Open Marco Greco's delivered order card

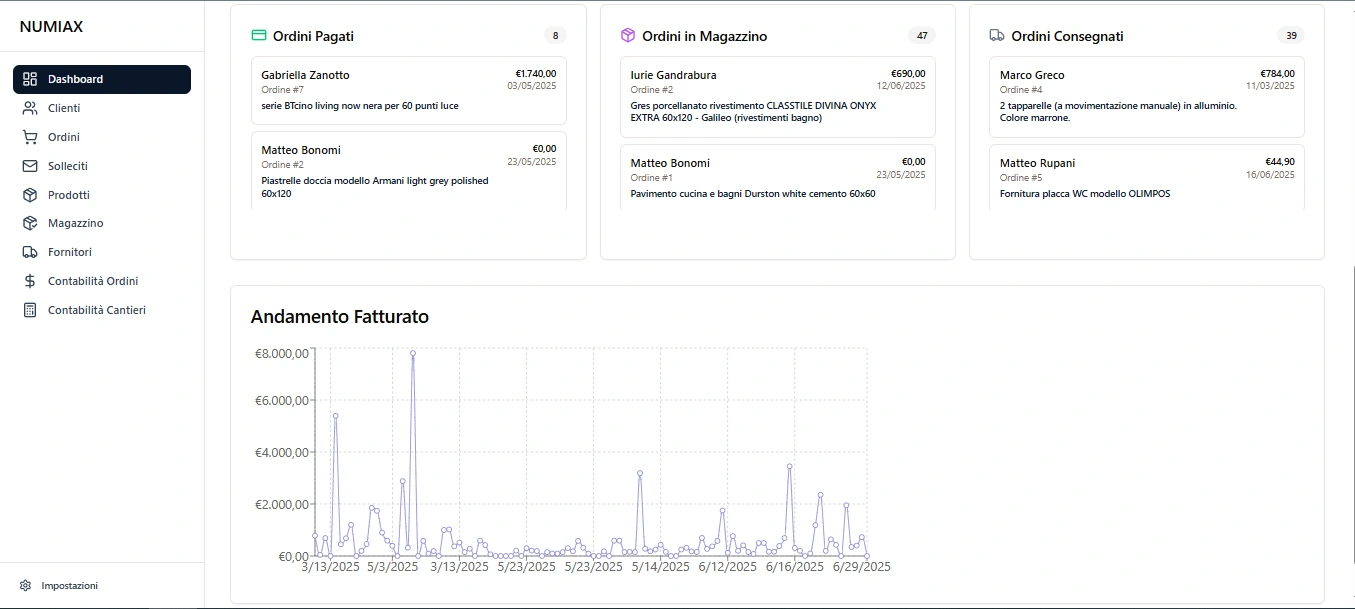click(1146, 96)
